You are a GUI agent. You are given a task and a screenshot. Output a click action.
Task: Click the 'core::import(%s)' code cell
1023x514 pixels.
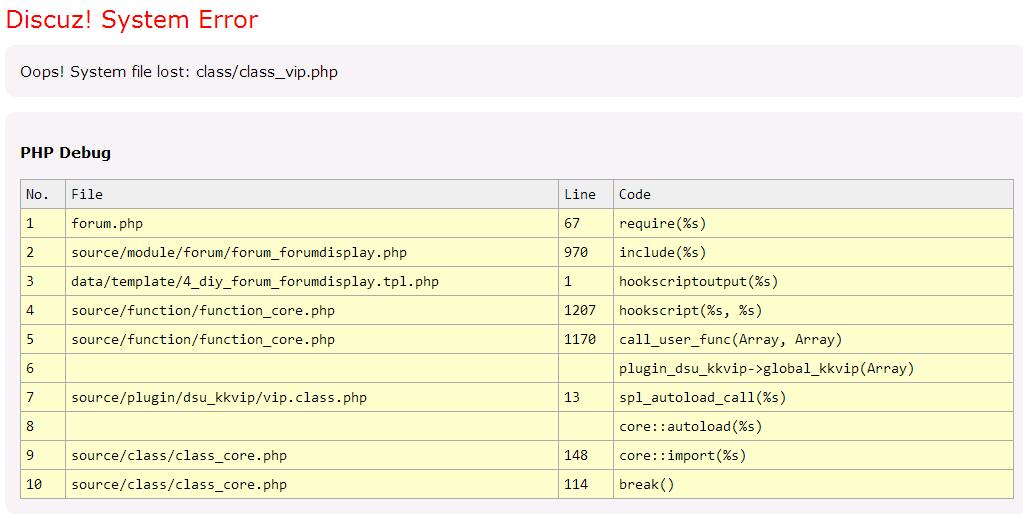[x=813, y=455]
